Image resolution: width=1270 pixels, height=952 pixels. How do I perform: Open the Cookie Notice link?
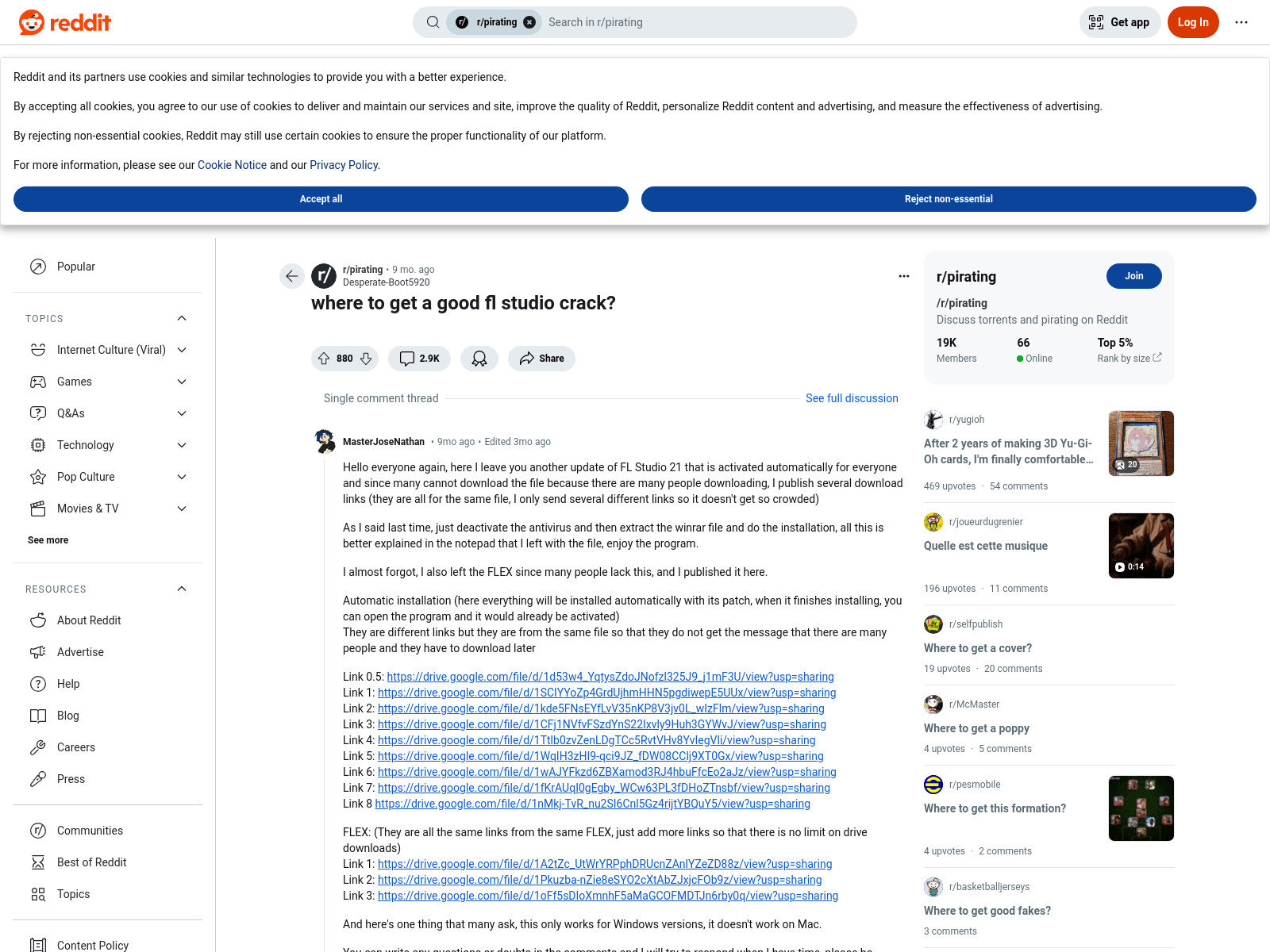(232, 165)
